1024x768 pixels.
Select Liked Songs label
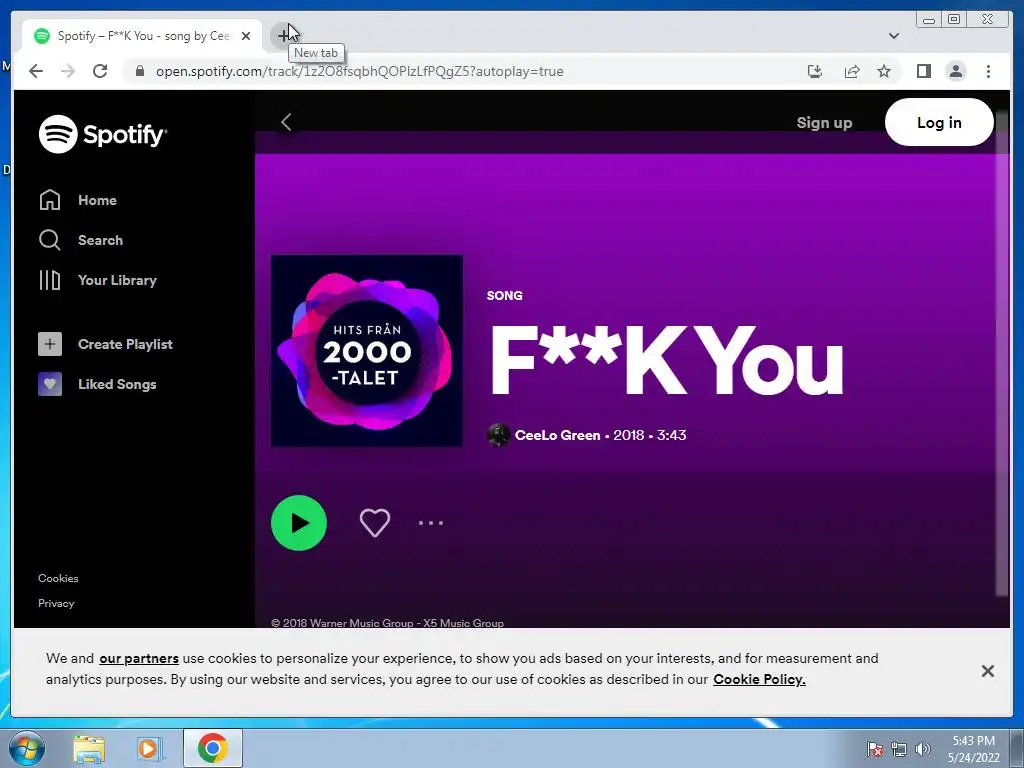point(117,384)
